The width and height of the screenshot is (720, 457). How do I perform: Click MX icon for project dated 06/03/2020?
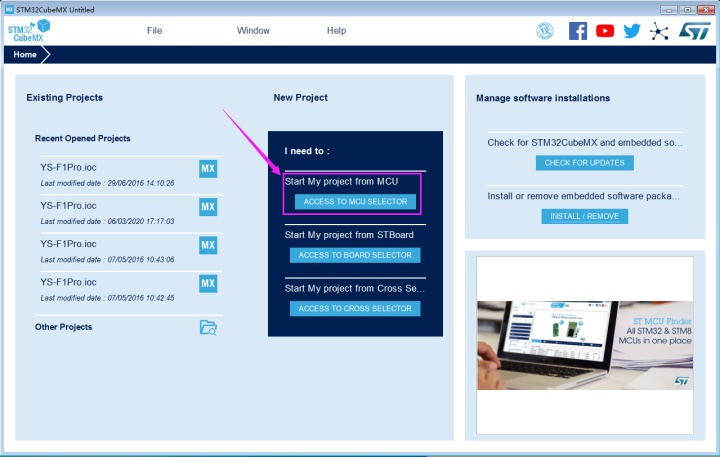tap(208, 207)
